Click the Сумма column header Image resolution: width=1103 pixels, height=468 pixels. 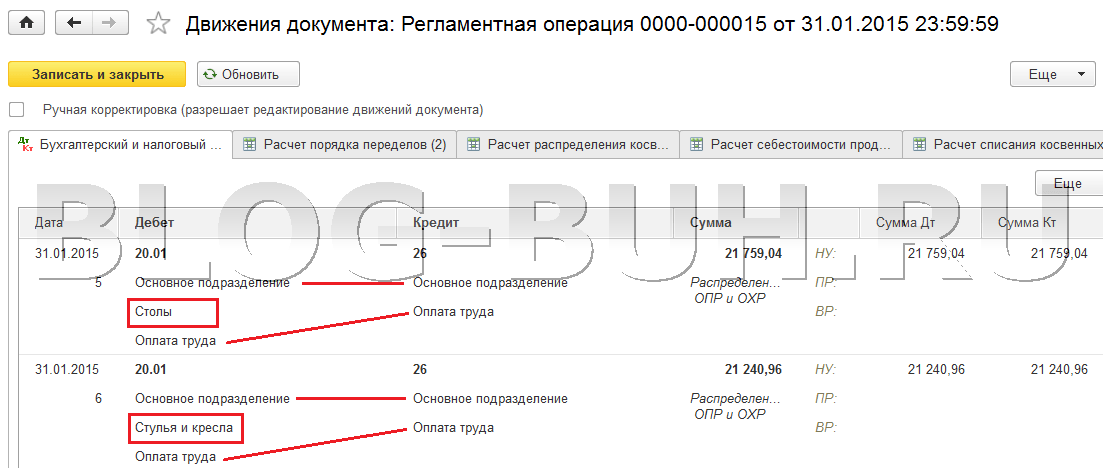pos(711,223)
